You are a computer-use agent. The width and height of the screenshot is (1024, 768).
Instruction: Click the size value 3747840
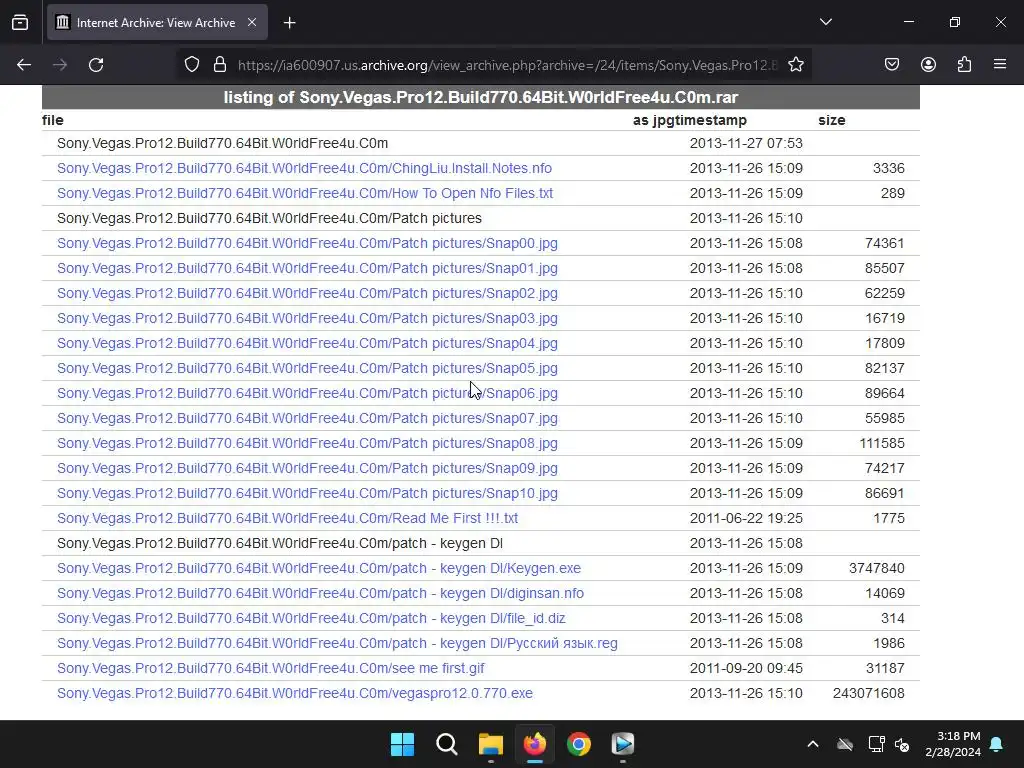coord(876,568)
